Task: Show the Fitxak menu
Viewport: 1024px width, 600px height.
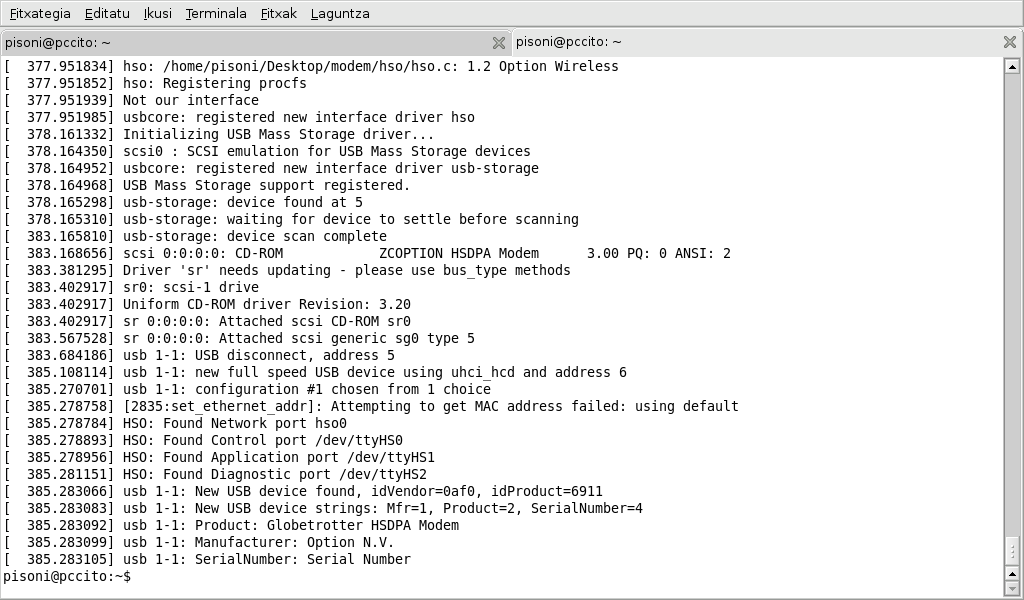Action: click(x=278, y=14)
